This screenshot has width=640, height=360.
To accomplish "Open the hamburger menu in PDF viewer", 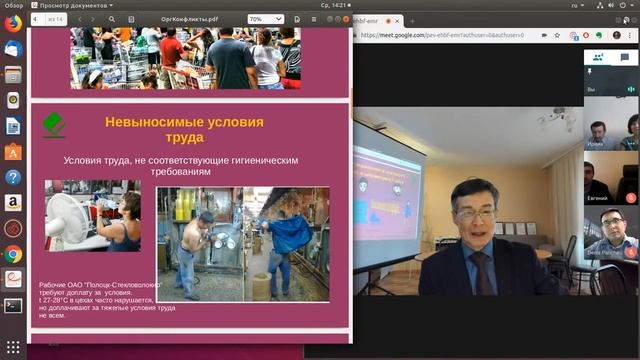I will tap(314, 19).
